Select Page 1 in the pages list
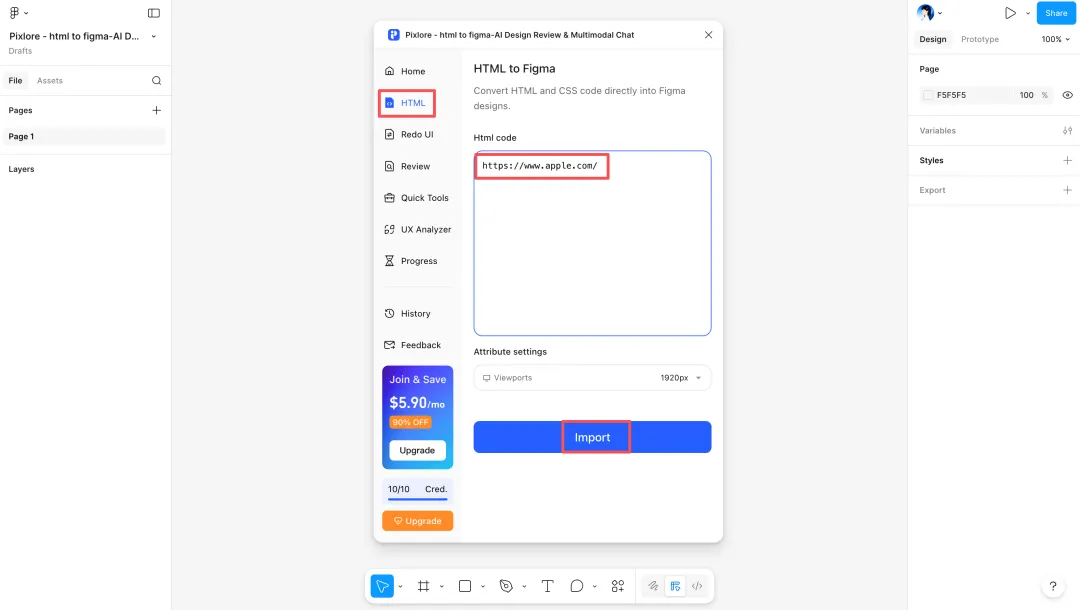This screenshot has width=1080, height=610. pos(84,136)
